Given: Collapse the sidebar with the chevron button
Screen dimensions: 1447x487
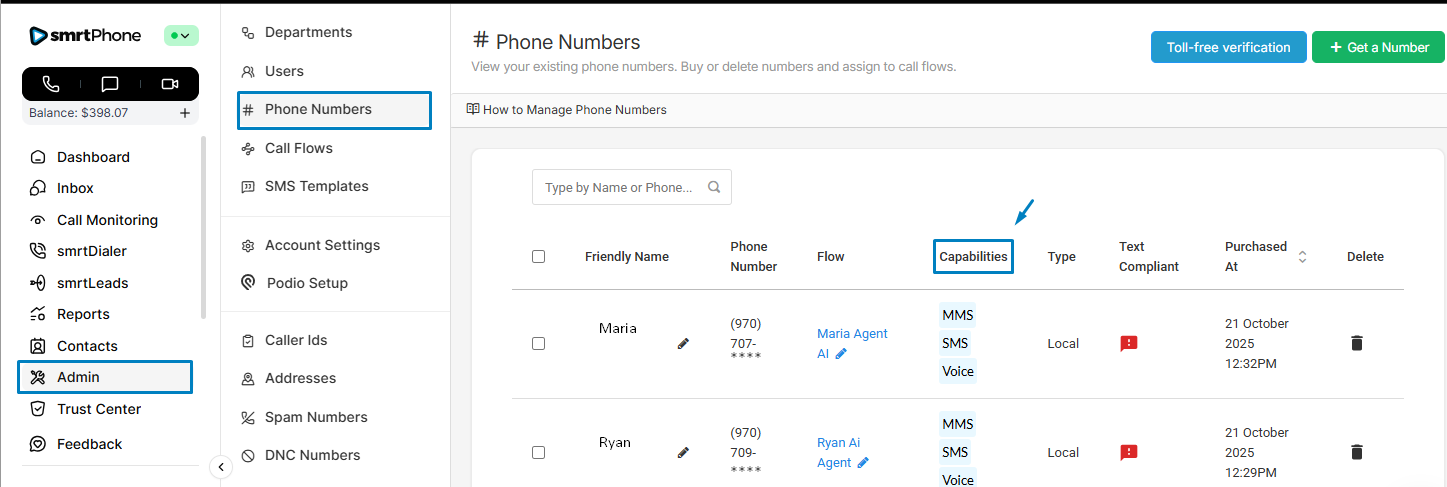Looking at the screenshot, I should 222,466.
